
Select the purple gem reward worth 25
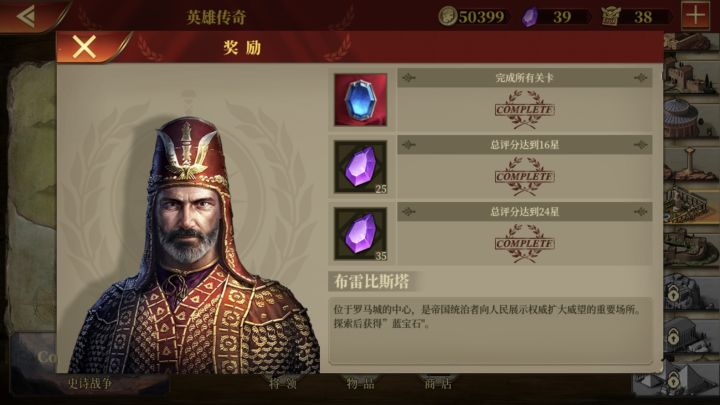click(x=360, y=167)
